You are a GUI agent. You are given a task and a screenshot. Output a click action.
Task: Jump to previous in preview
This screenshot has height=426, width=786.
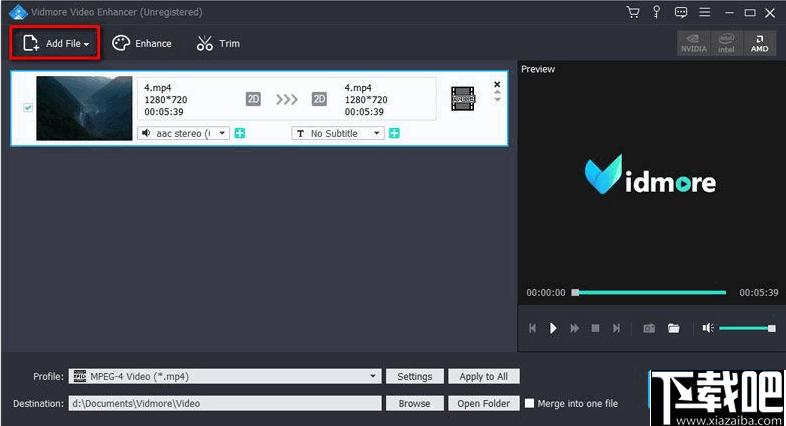coord(532,328)
